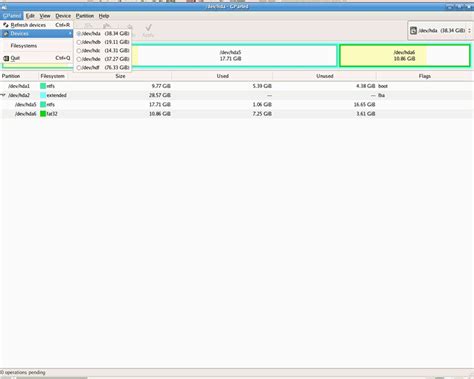The width and height of the screenshot is (474, 379).
Task: Open the Partition menu
Action: [x=85, y=16]
